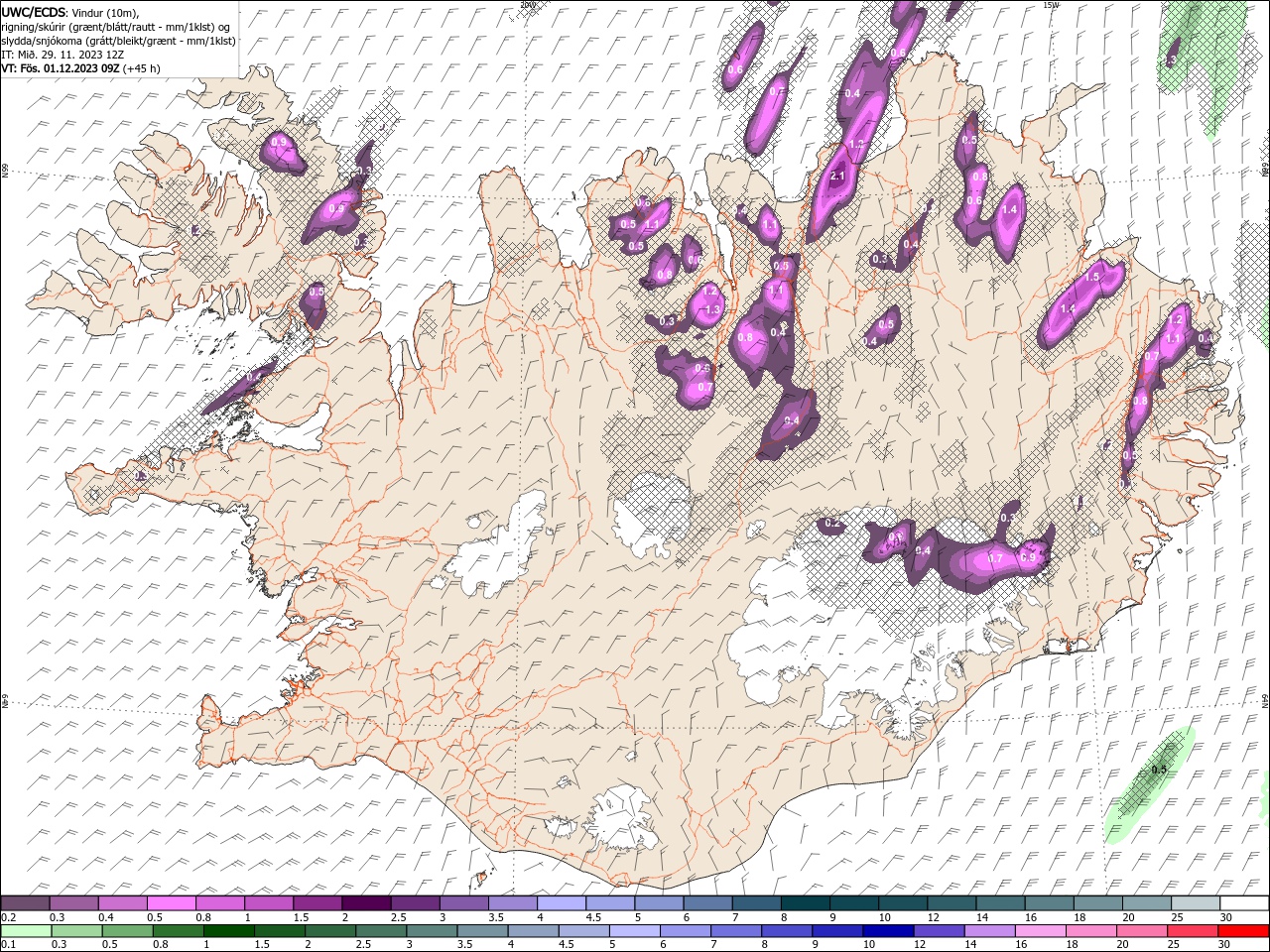
Task: Pick the lavender 14 swatch in rain scale
Action: tap(989, 931)
